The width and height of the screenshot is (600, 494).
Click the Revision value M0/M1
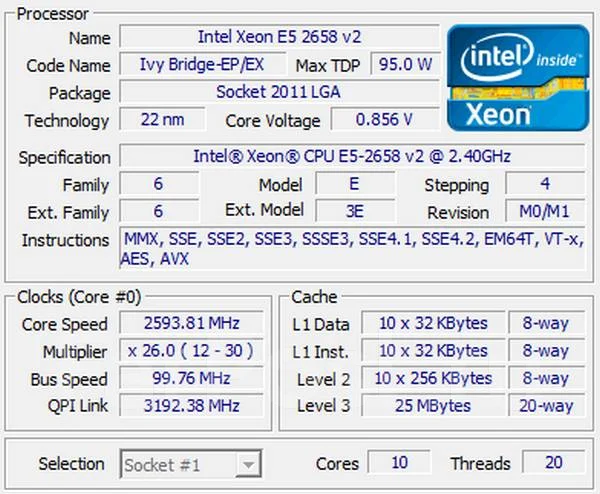click(545, 211)
